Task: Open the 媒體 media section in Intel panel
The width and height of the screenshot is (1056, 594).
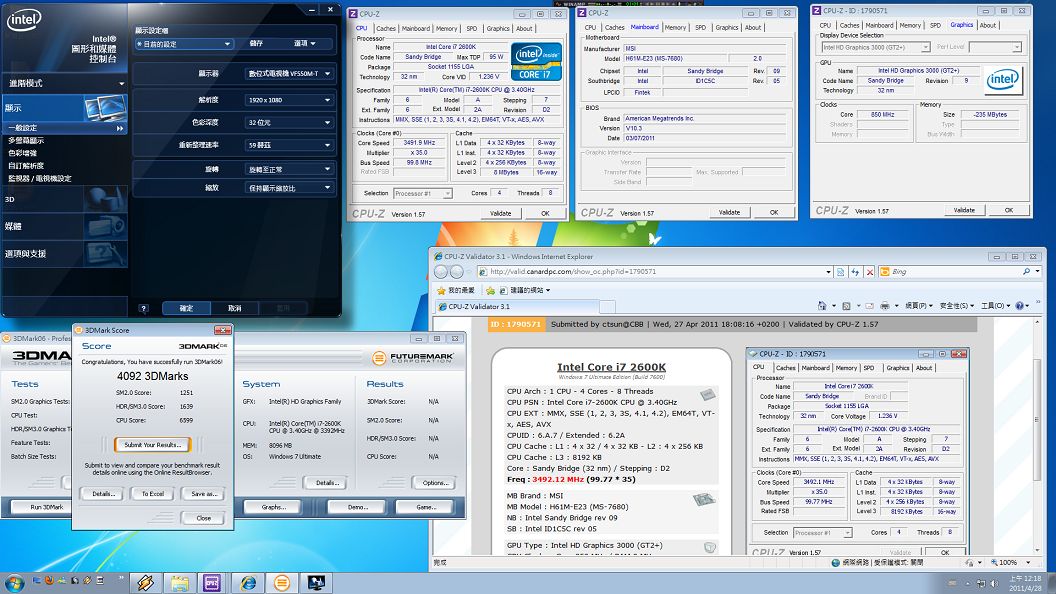Action: coord(65,226)
